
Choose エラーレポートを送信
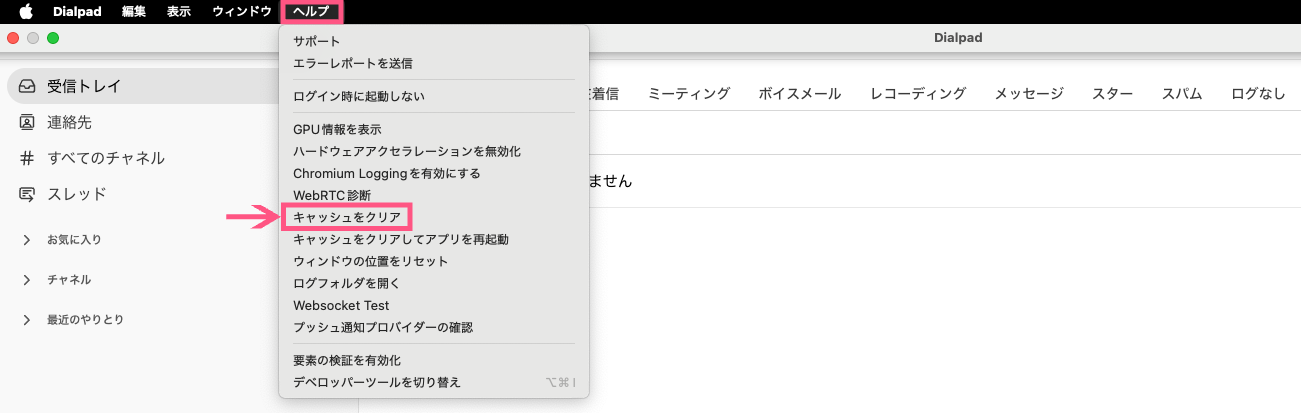pyautogui.click(x=434, y=64)
